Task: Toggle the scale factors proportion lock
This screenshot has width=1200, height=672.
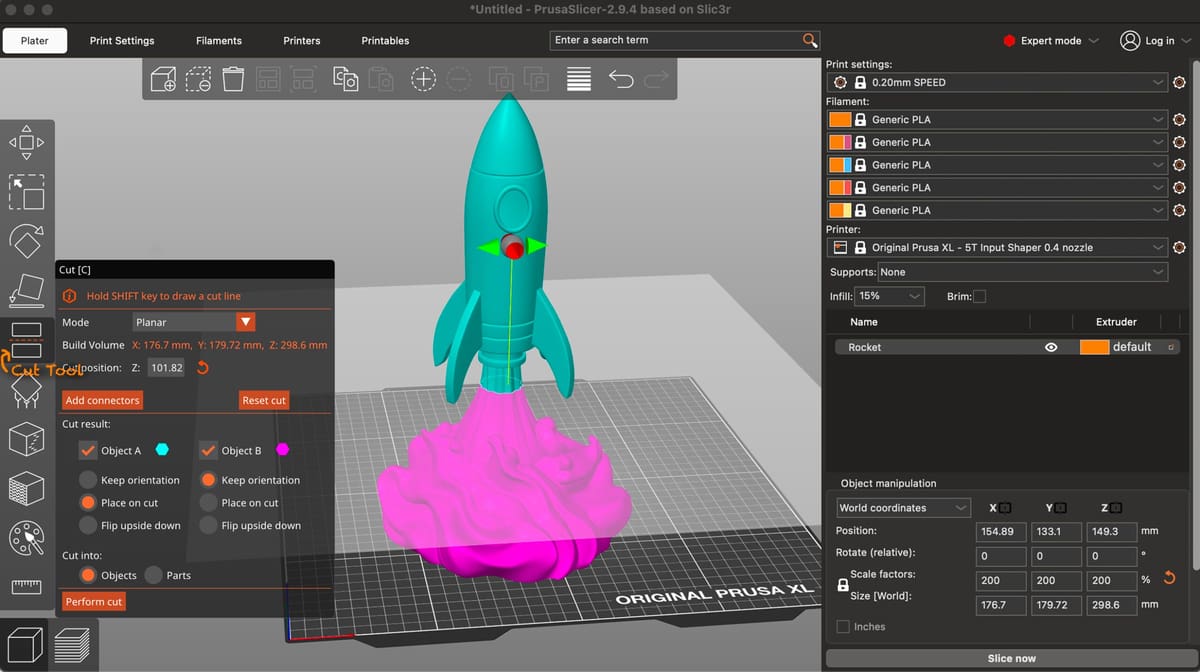Action: tap(843, 586)
